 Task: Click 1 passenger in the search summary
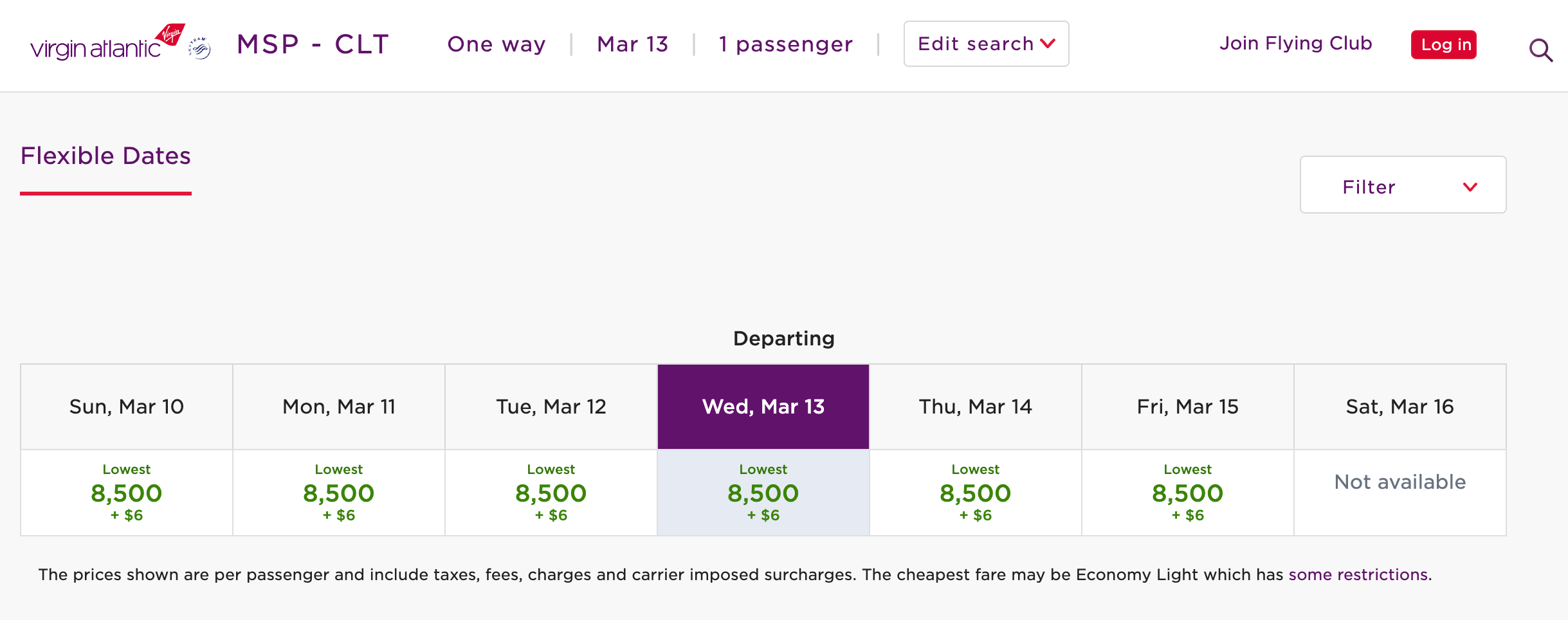click(x=786, y=44)
